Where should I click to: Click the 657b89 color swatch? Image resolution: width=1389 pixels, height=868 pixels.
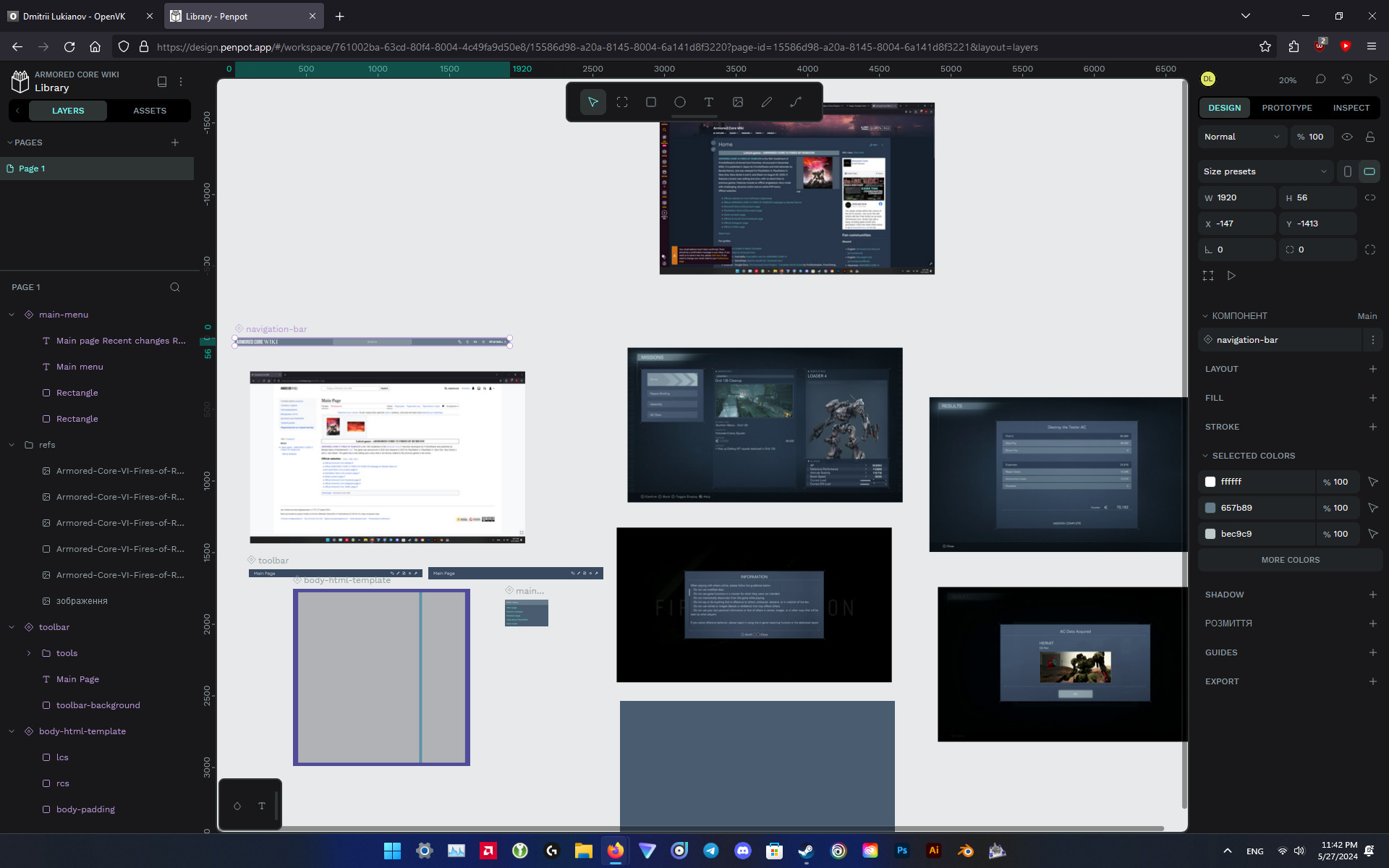point(1210,508)
